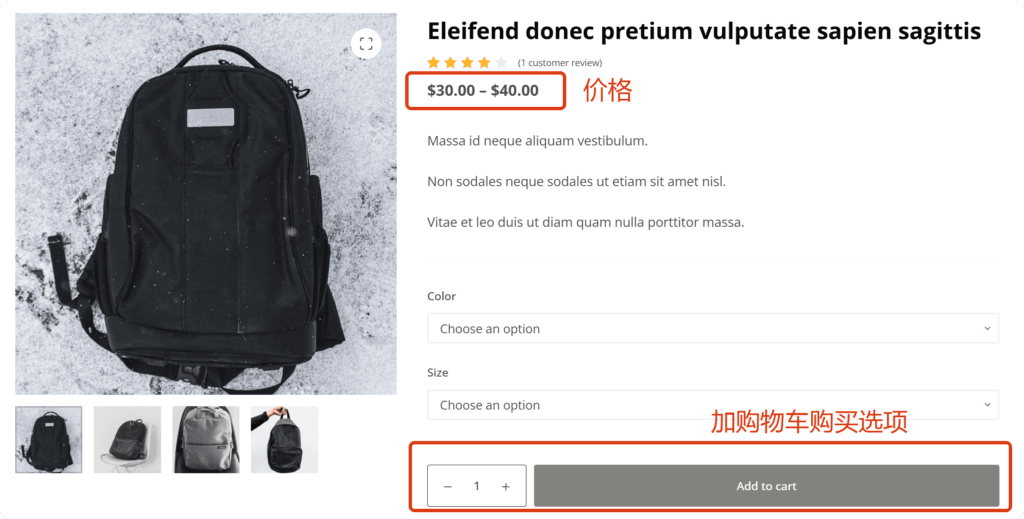Viewport: 1024px width, 519px height.
Task: Click the star rating icons
Action: pos(466,63)
